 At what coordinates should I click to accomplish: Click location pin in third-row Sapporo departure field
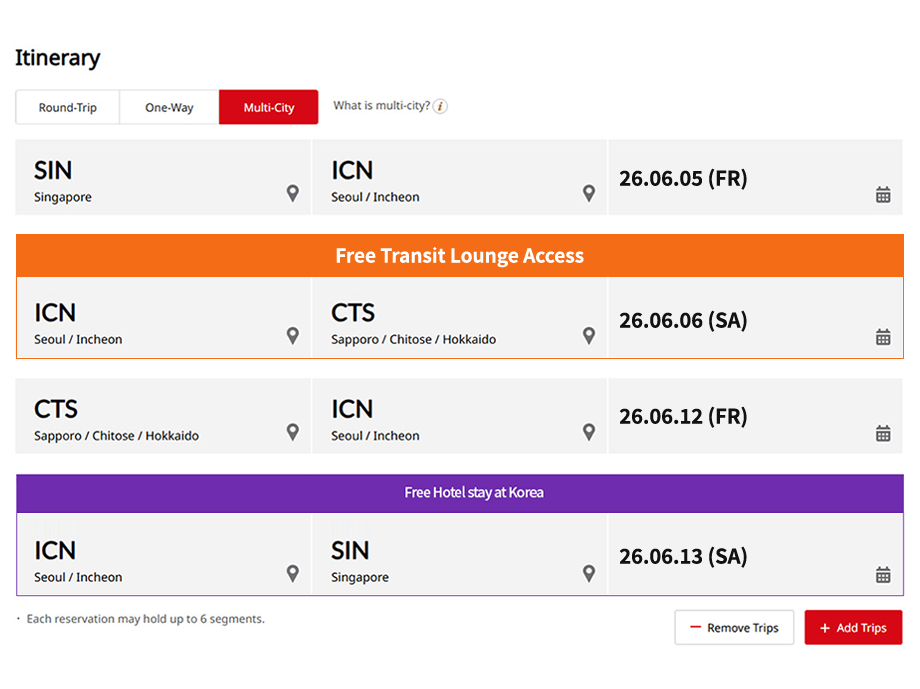[x=292, y=432]
